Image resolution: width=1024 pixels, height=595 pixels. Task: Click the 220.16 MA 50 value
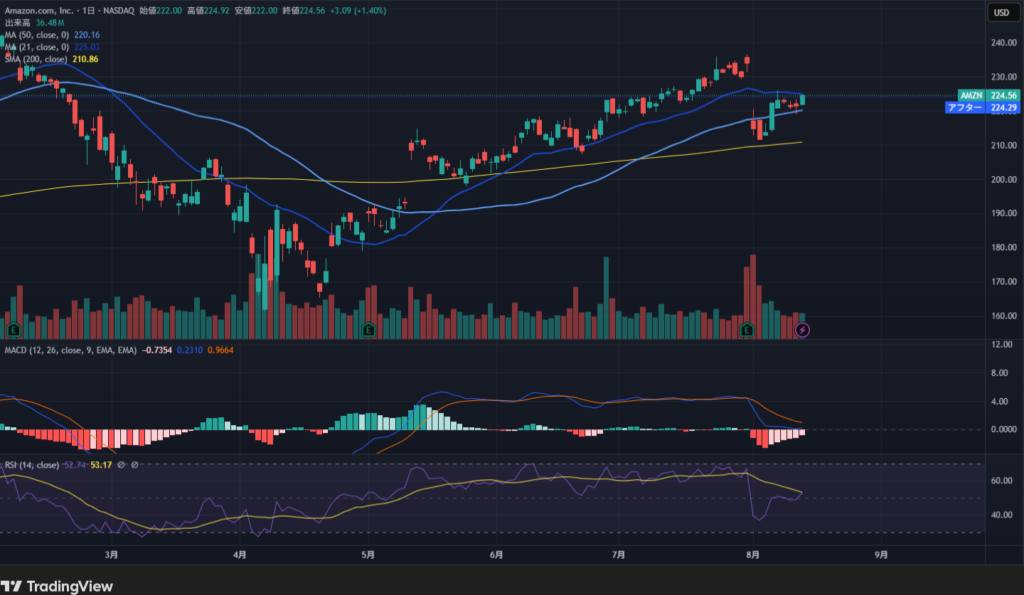coord(87,35)
